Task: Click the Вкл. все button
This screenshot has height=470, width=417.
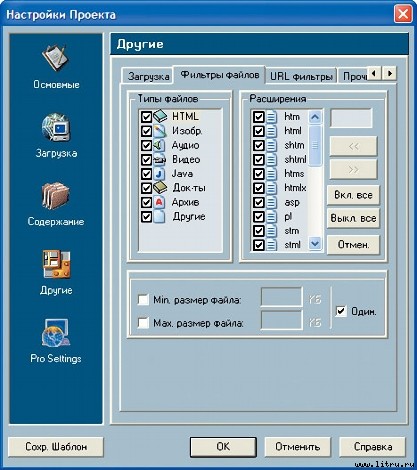Action: 353,195
